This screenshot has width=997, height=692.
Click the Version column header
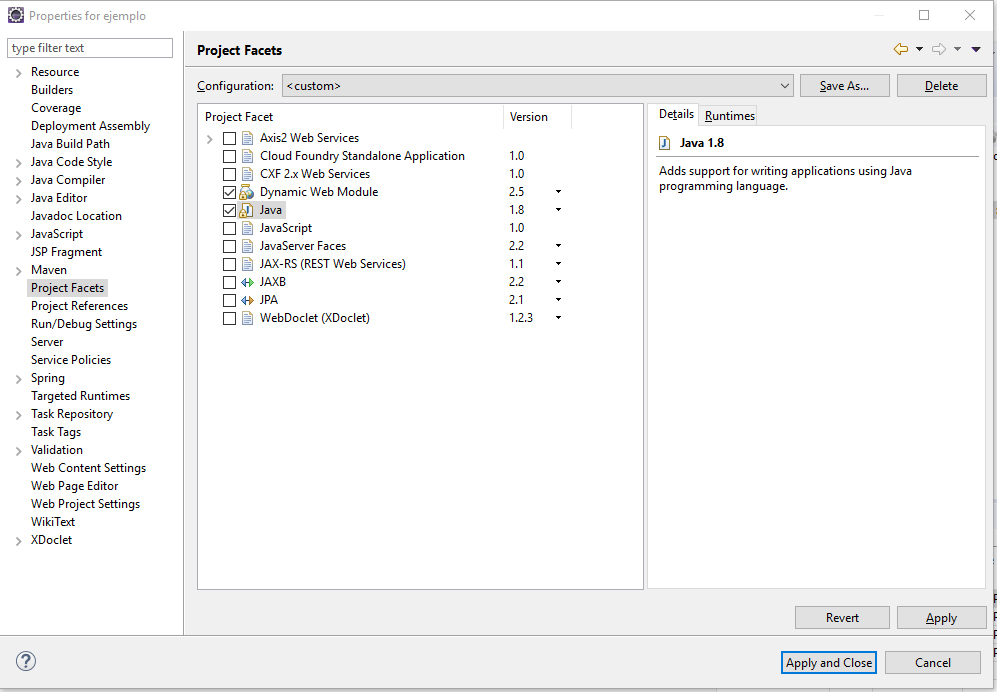click(537, 117)
